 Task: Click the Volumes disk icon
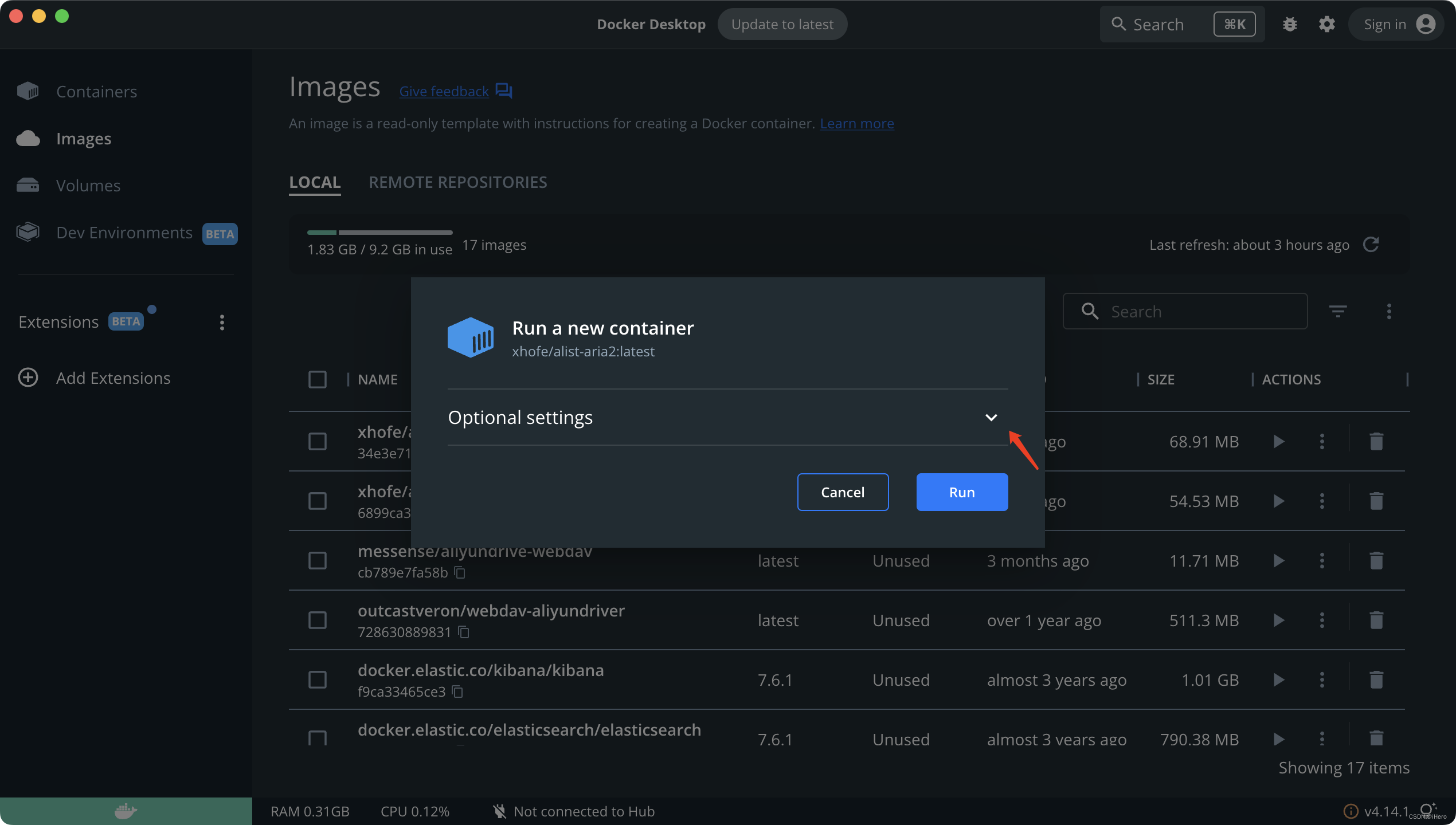coord(28,185)
